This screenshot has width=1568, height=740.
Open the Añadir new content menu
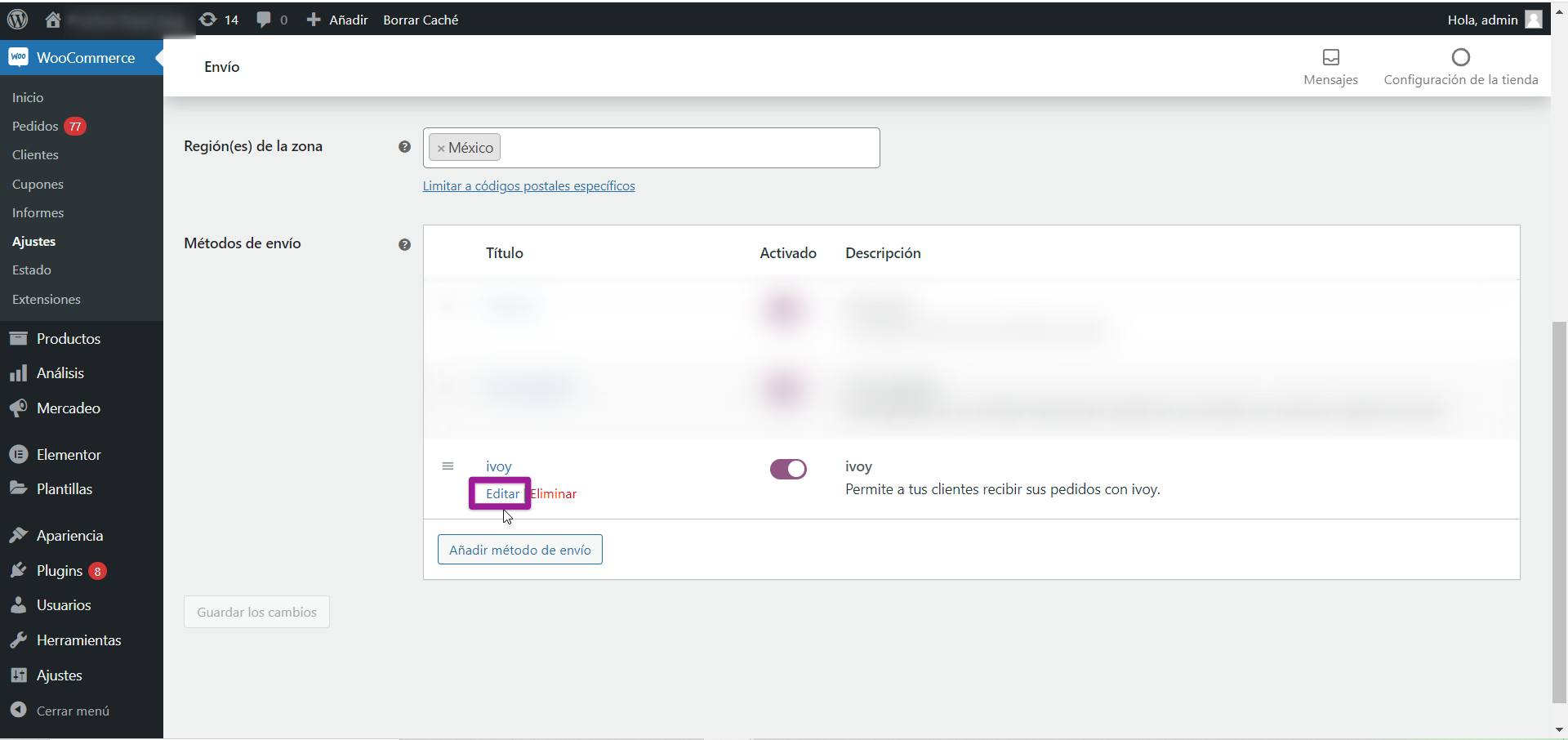tap(336, 20)
